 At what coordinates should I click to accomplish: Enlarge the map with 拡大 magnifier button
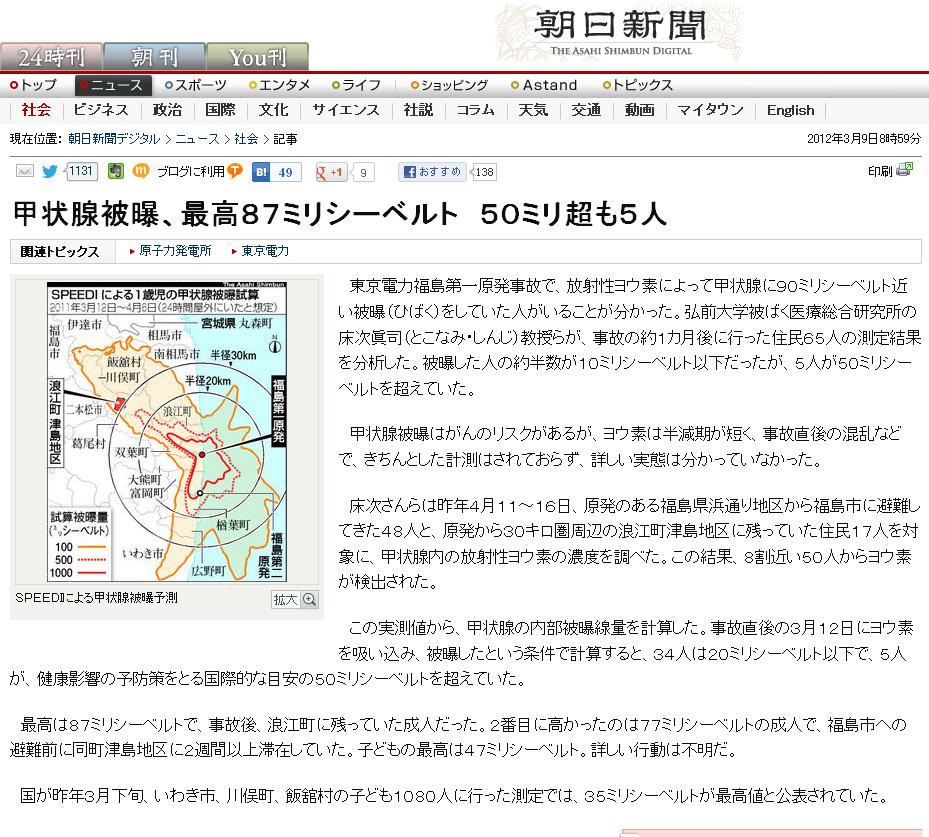click(x=294, y=599)
